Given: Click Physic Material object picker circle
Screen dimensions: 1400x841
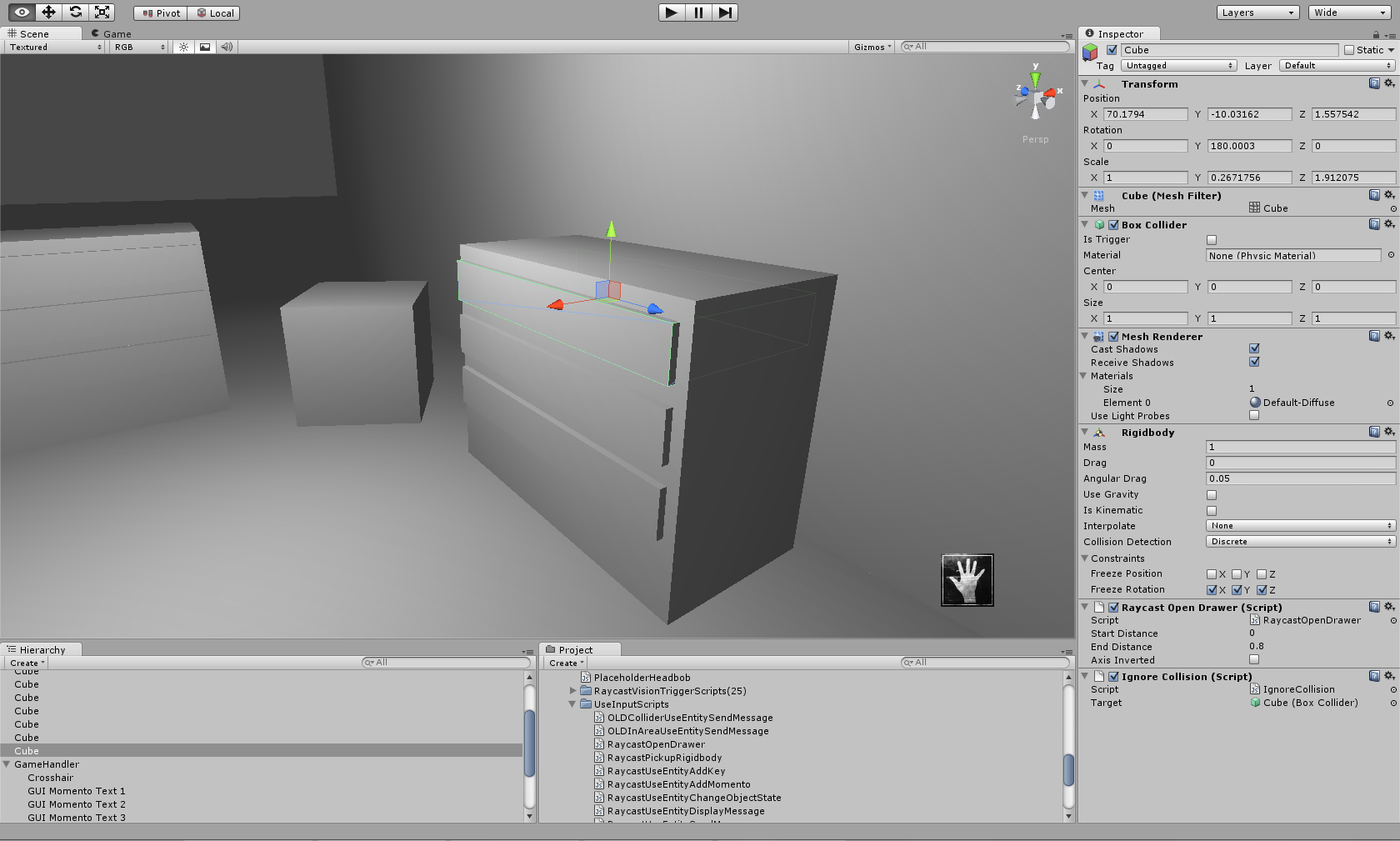Looking at the screenshot, I should pyautogui.click(x=1391, y=255).
